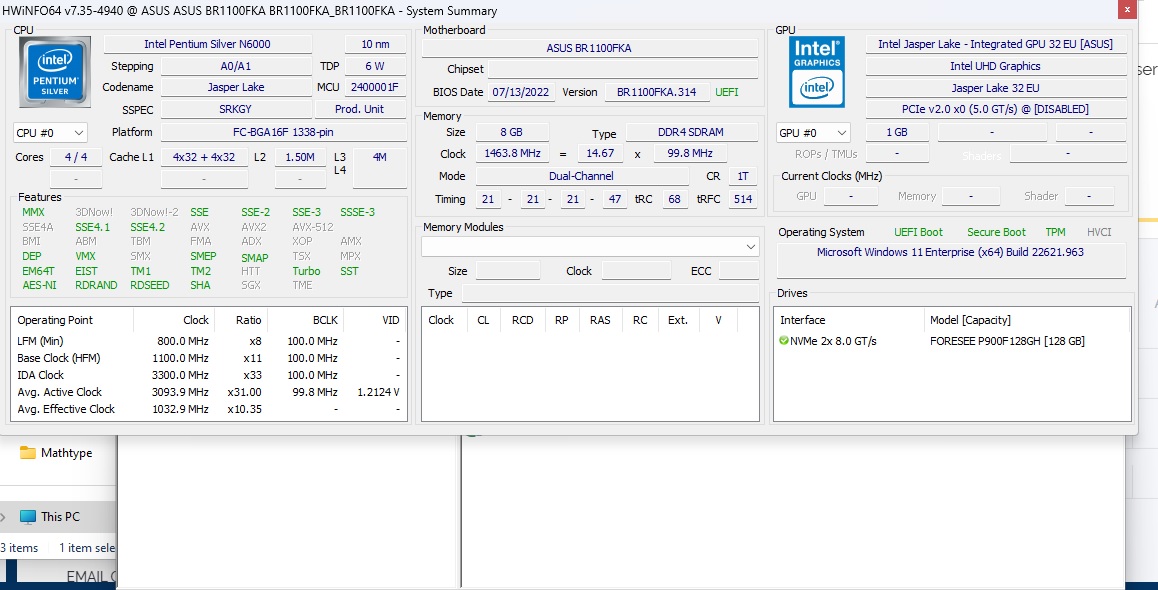Image resolution: width=1158 pixels, height=590 pixels.
Task: Click the DDR4 SDRAM type field
Action: [691, 132]
